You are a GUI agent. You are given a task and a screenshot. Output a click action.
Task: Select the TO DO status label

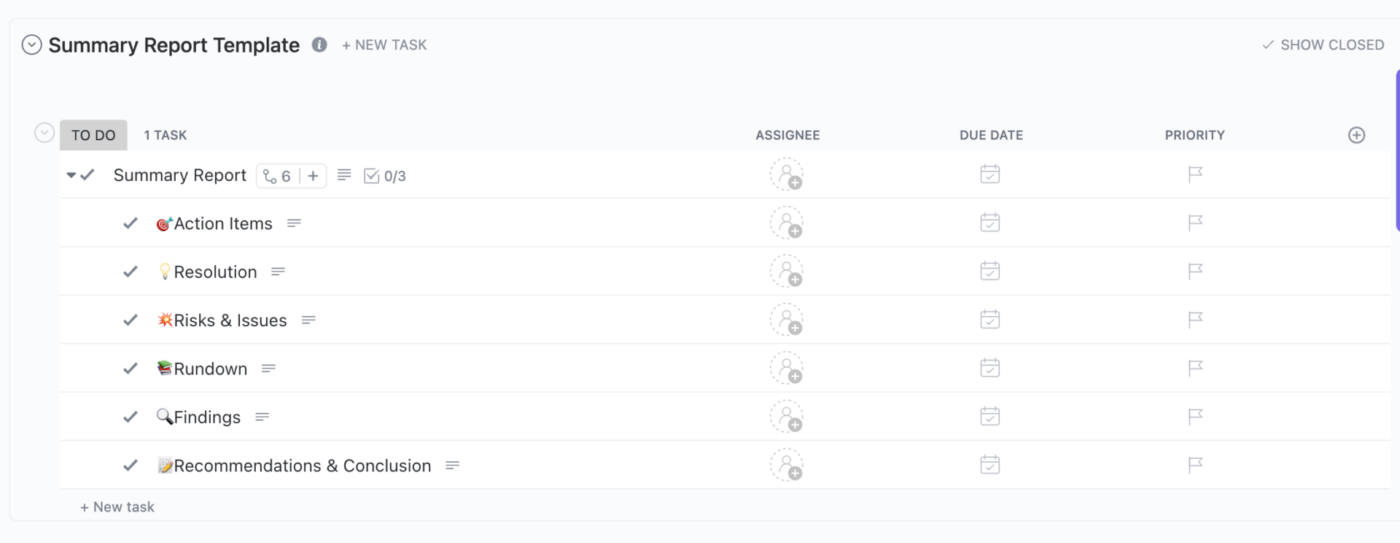tap(93, 135)
